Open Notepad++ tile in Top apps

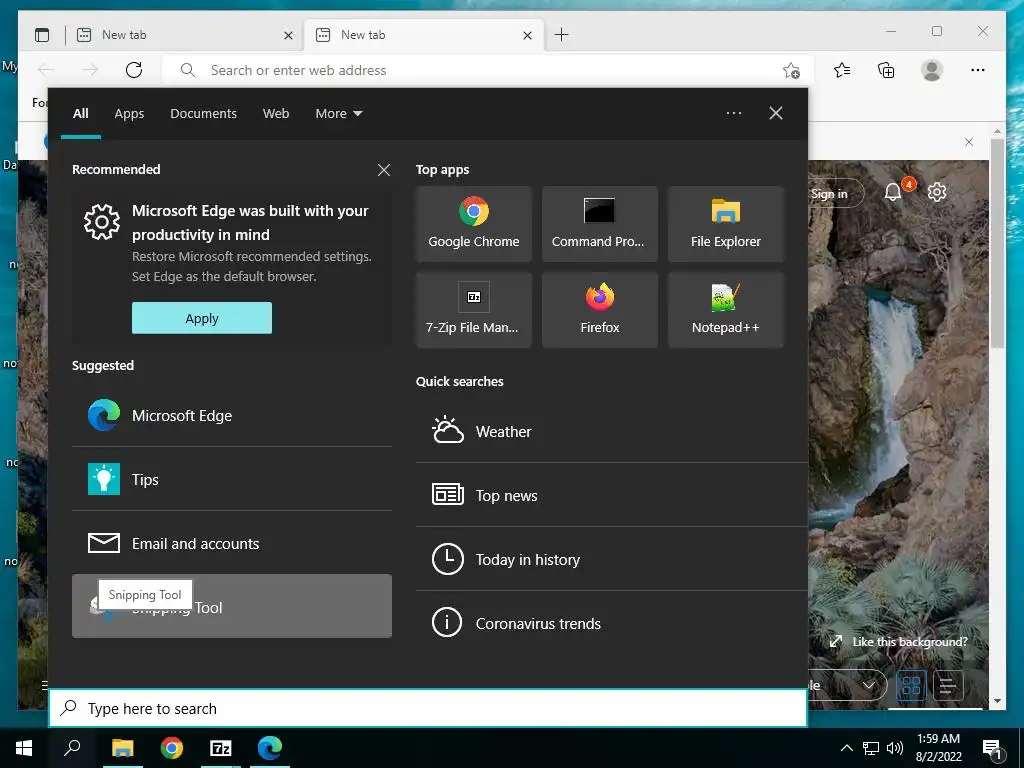pyautogui.click(x=726, y=310)
